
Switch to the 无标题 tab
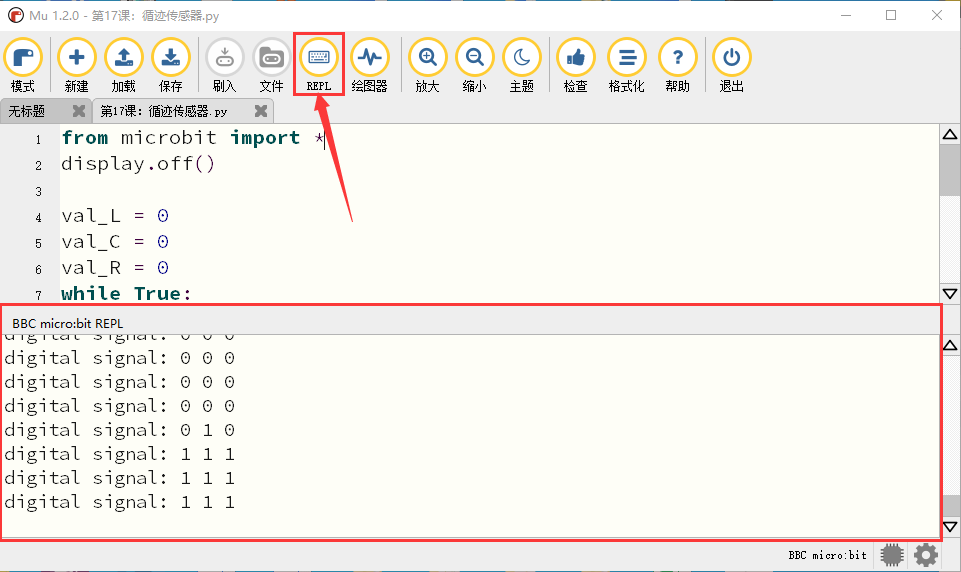pos(27,111)
